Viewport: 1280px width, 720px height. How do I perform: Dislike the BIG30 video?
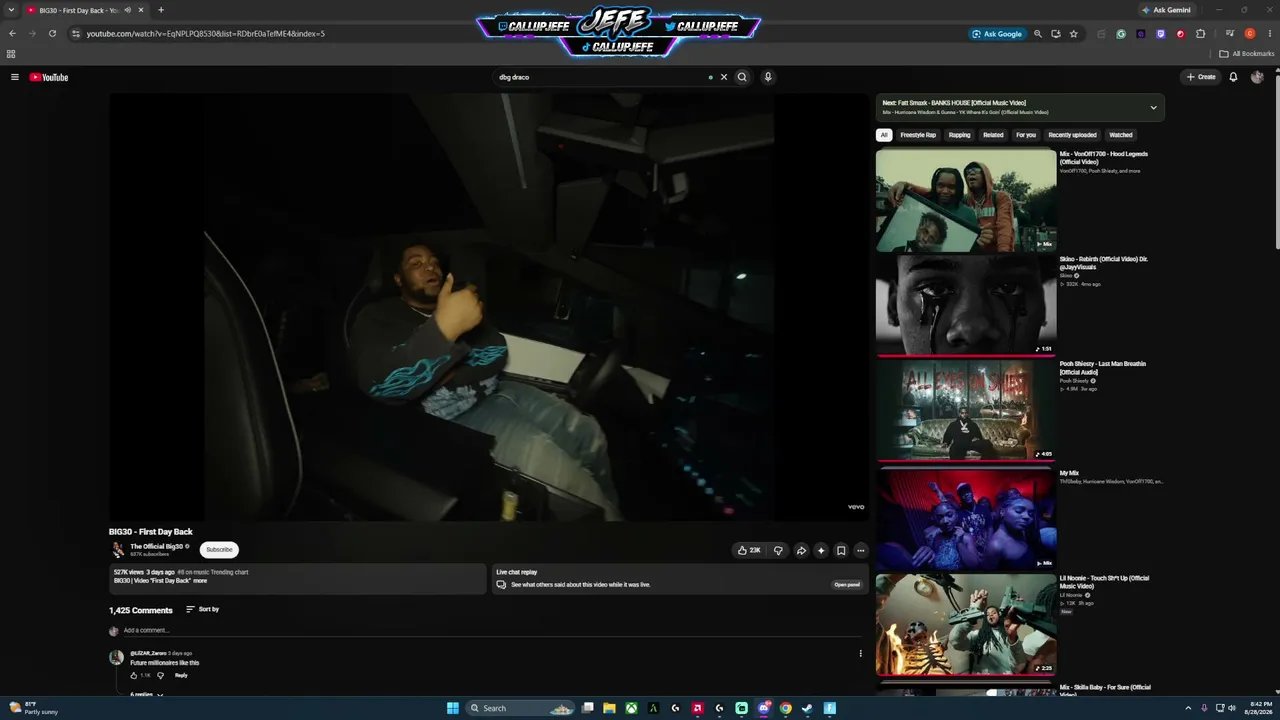[x=778, y=550]
